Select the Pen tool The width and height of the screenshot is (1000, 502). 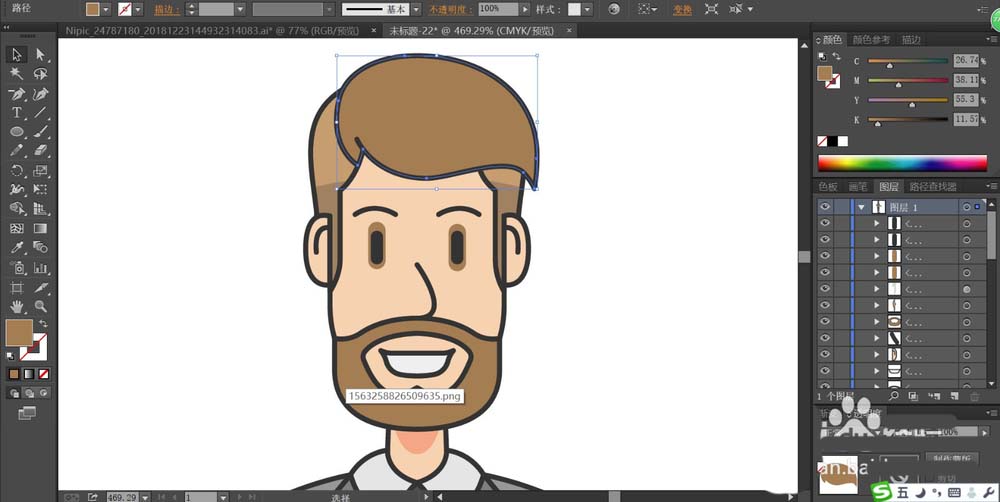pyautogui.click(x=17, y=94)
